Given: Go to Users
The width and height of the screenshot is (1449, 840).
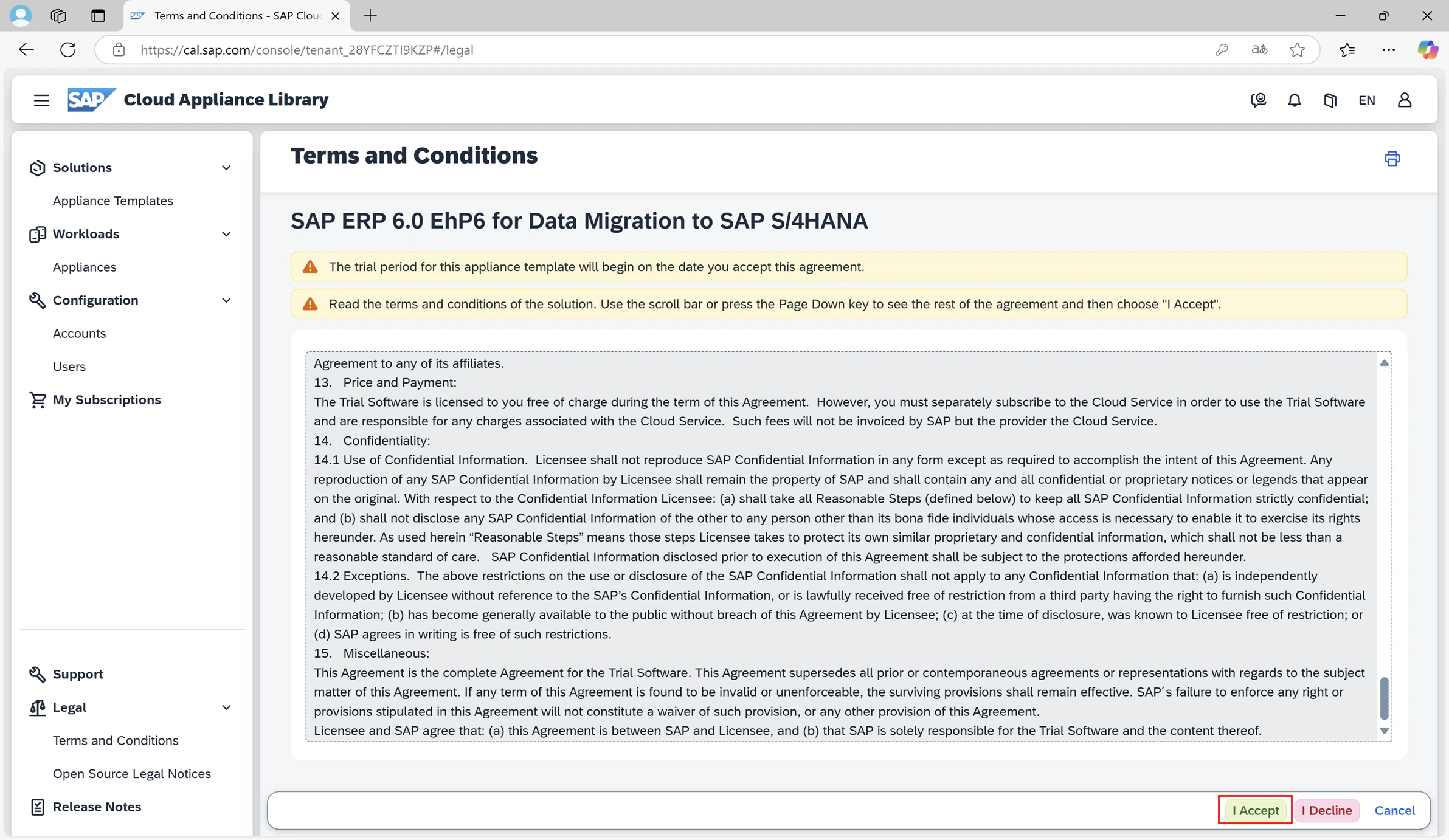Looking at the screenshot, I should coord(69,367).
